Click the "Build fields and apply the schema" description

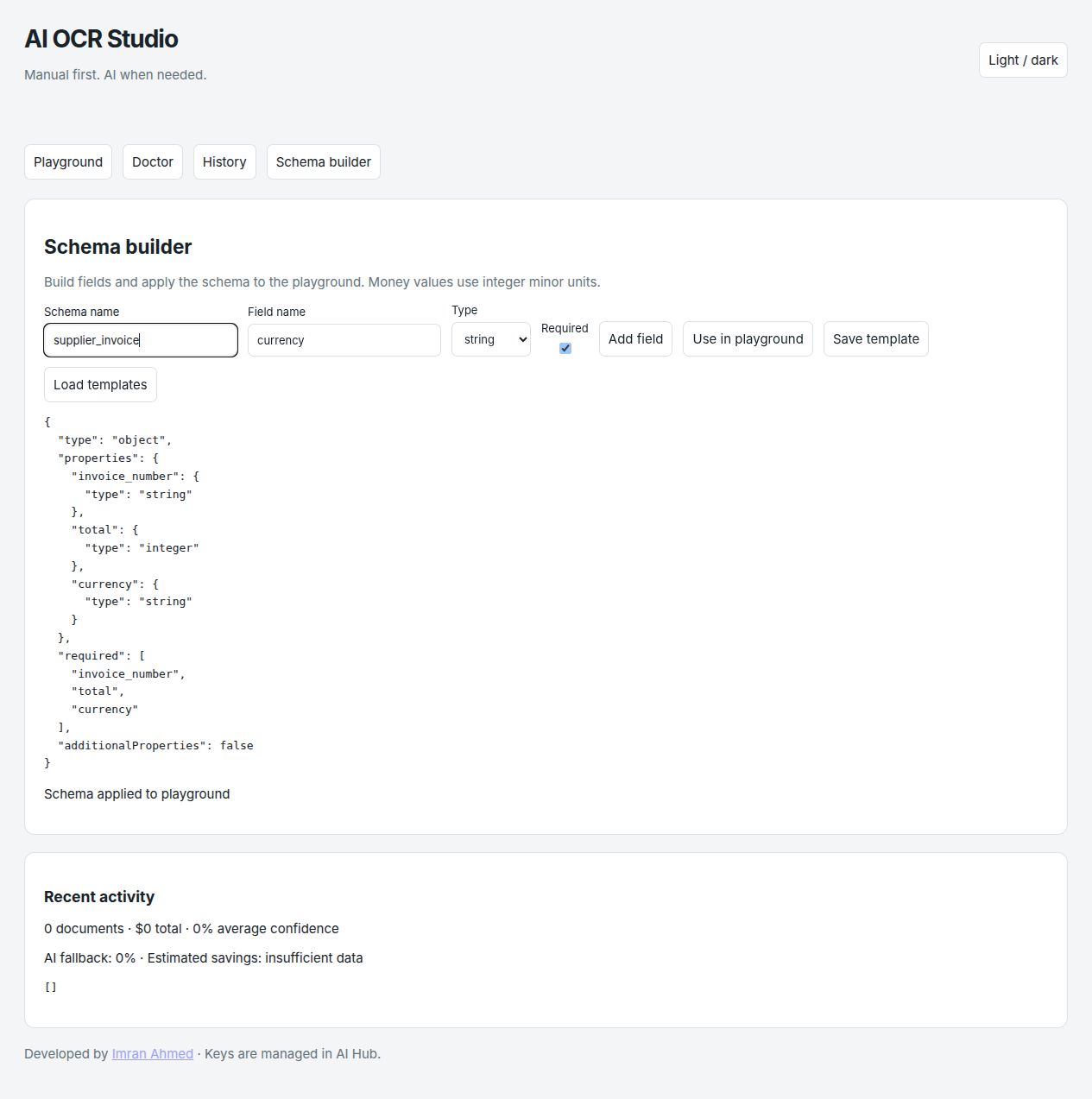pos(322,282)
